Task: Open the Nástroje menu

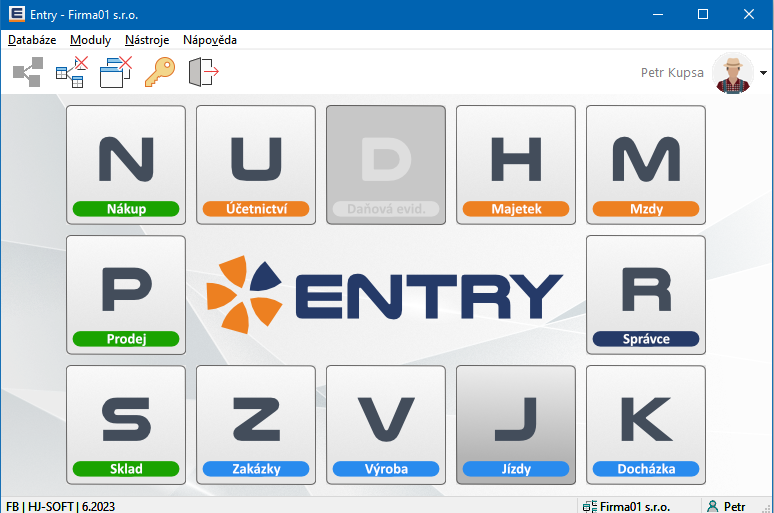Action: pyautogui.click(x=147, y=40)
